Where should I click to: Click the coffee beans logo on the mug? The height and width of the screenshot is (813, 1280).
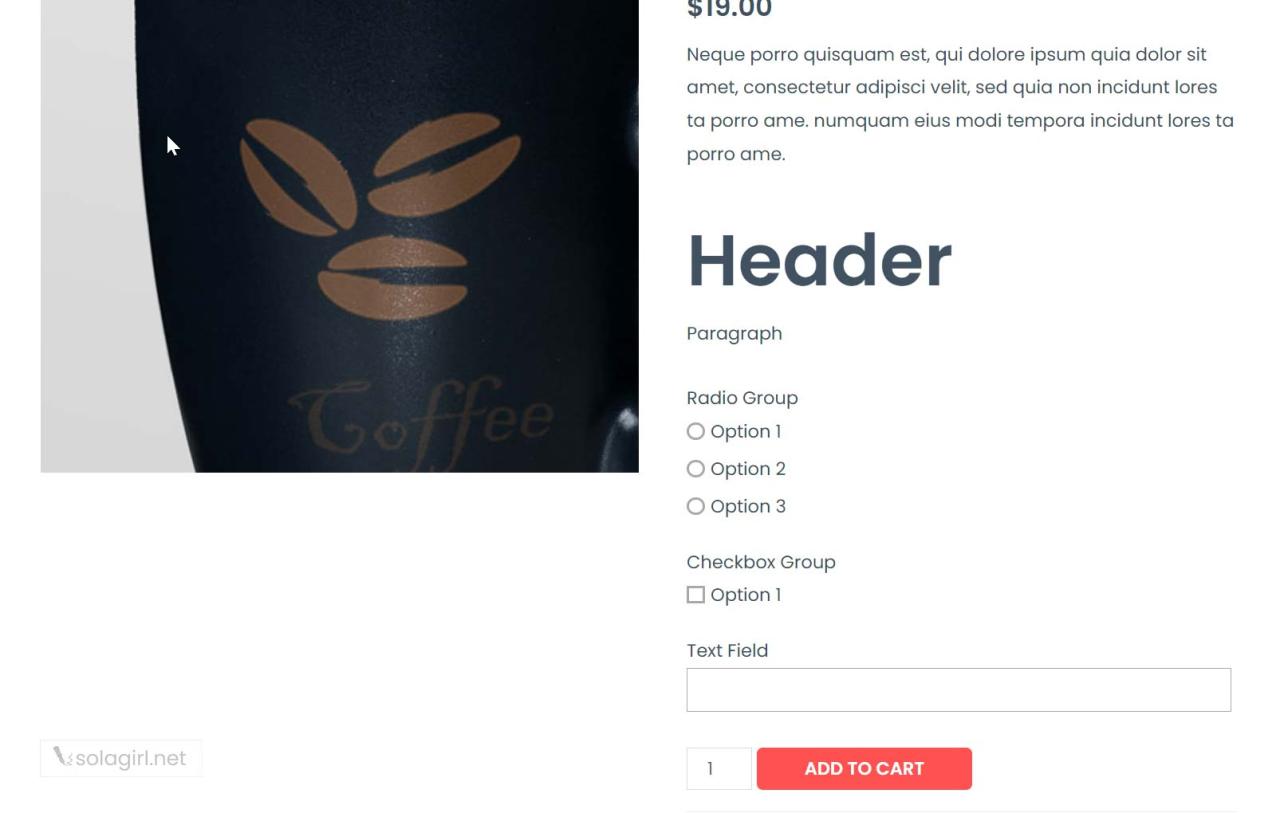(x=380, y=215)
